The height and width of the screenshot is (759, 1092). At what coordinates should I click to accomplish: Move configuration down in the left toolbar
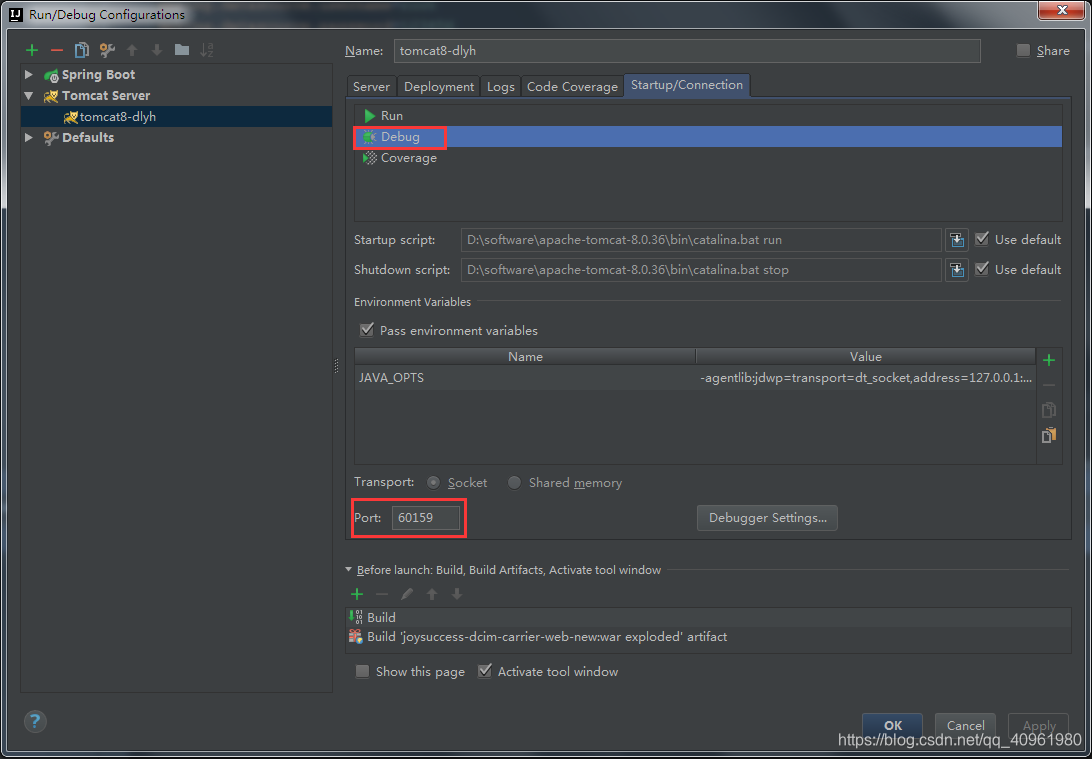pos(157,50)
